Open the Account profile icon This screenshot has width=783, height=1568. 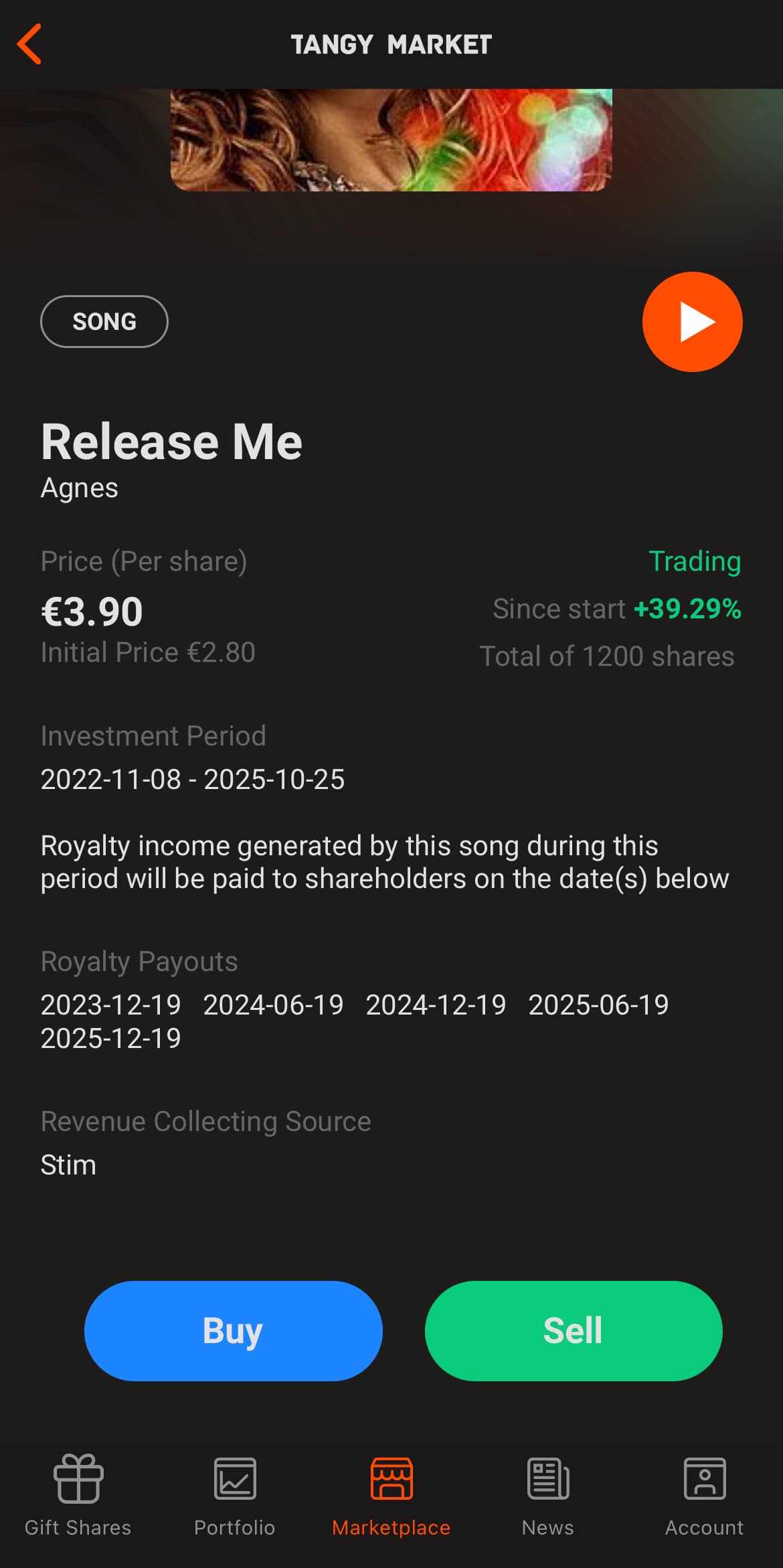pos(705,1479)
